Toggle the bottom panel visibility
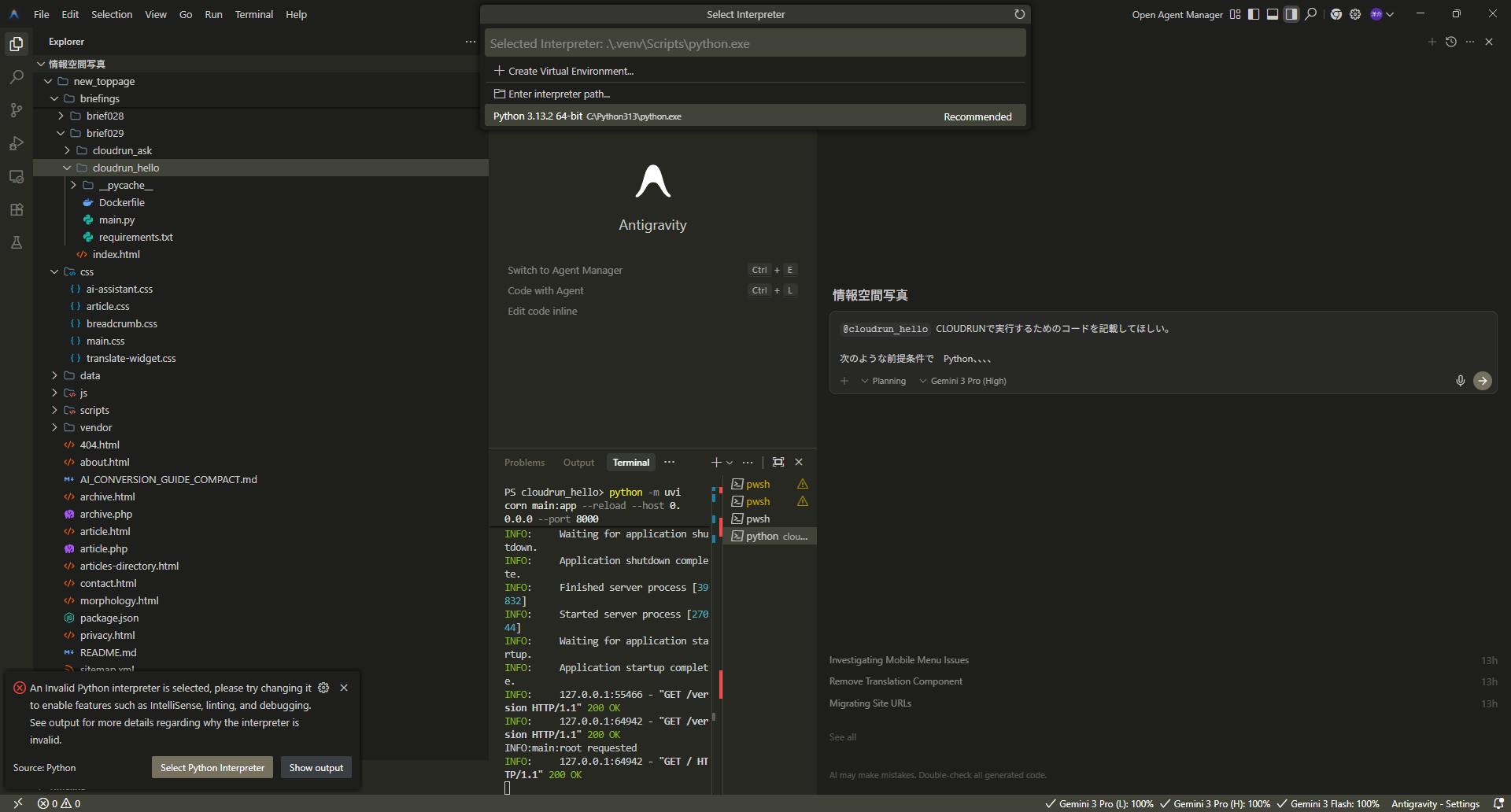1511x812 pixels. (1273, 13)
